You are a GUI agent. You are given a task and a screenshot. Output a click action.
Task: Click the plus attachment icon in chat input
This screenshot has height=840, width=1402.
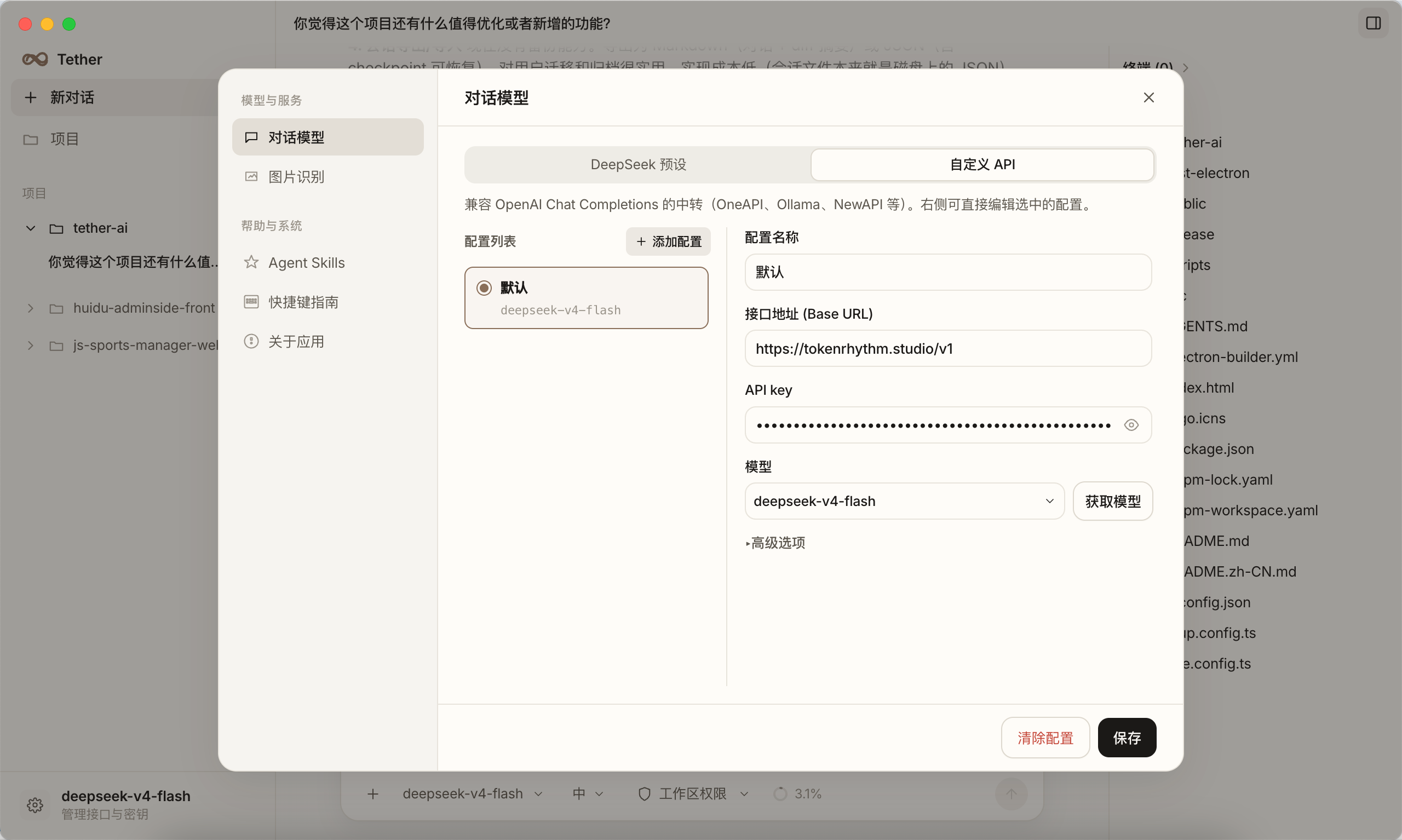click(373, 794)
